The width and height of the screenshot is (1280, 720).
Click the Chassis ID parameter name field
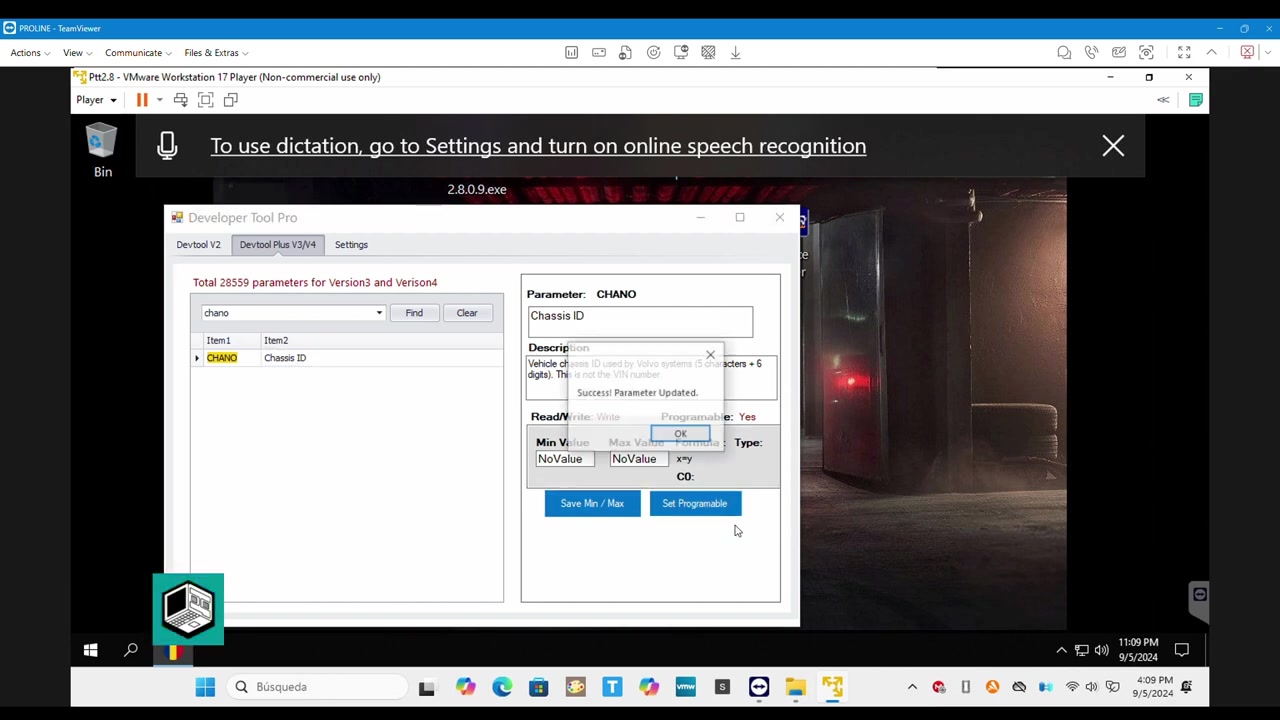640,321
